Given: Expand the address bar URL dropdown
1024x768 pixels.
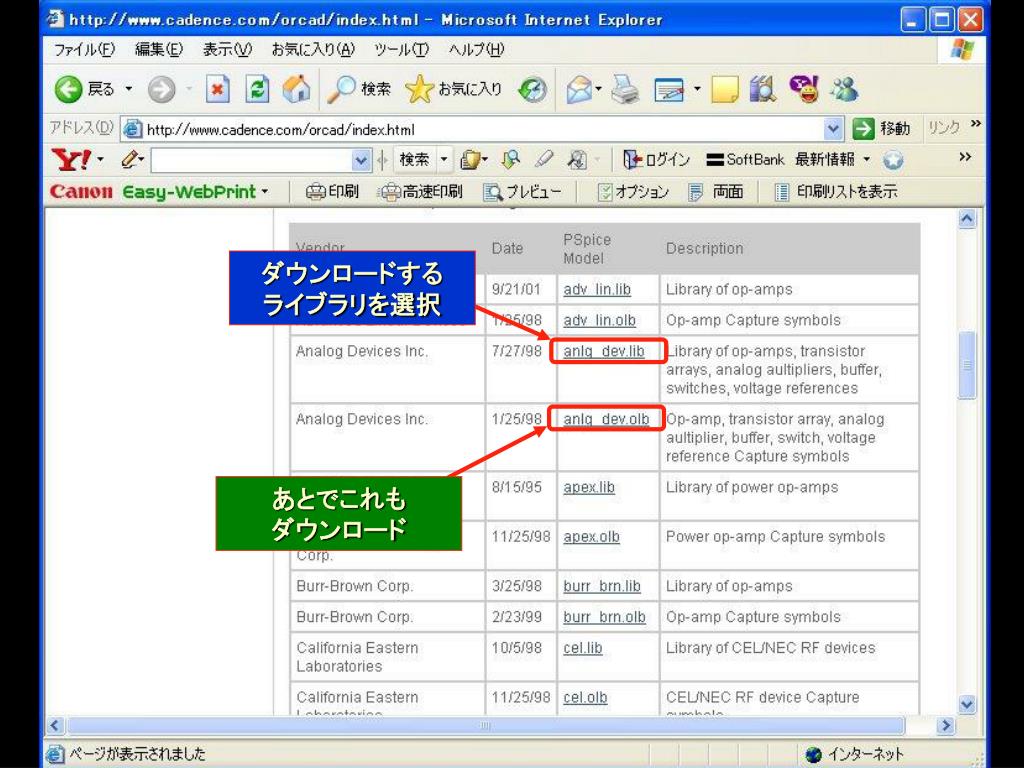Looking at the screenshot, I should 833,129.
